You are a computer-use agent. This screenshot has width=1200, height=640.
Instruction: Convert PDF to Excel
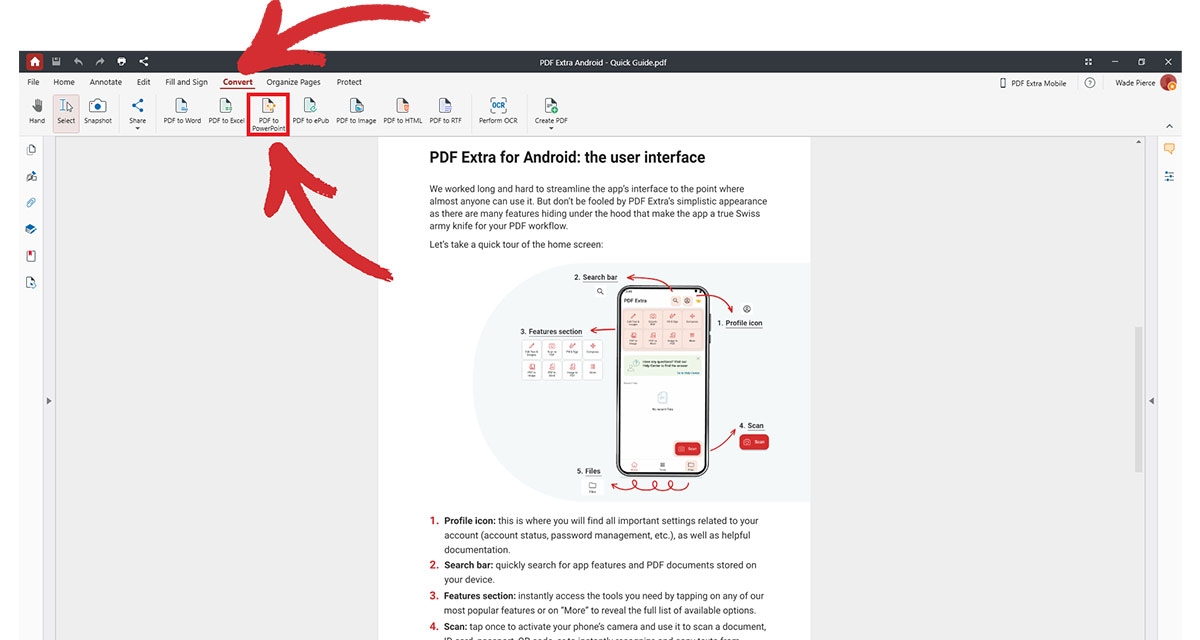(x=227, y=112)
